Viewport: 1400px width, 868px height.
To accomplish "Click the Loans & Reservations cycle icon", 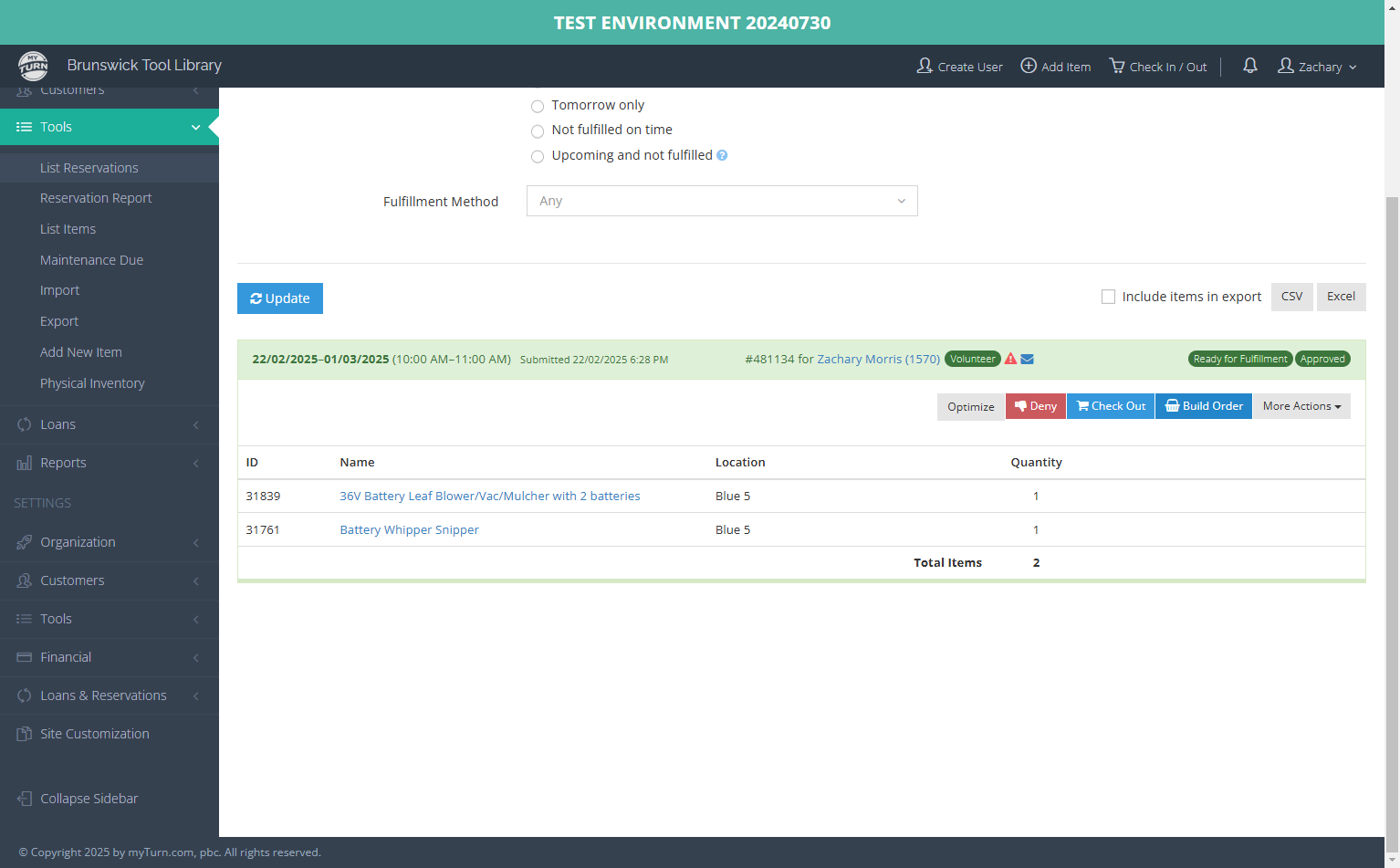I will point(25,695).
